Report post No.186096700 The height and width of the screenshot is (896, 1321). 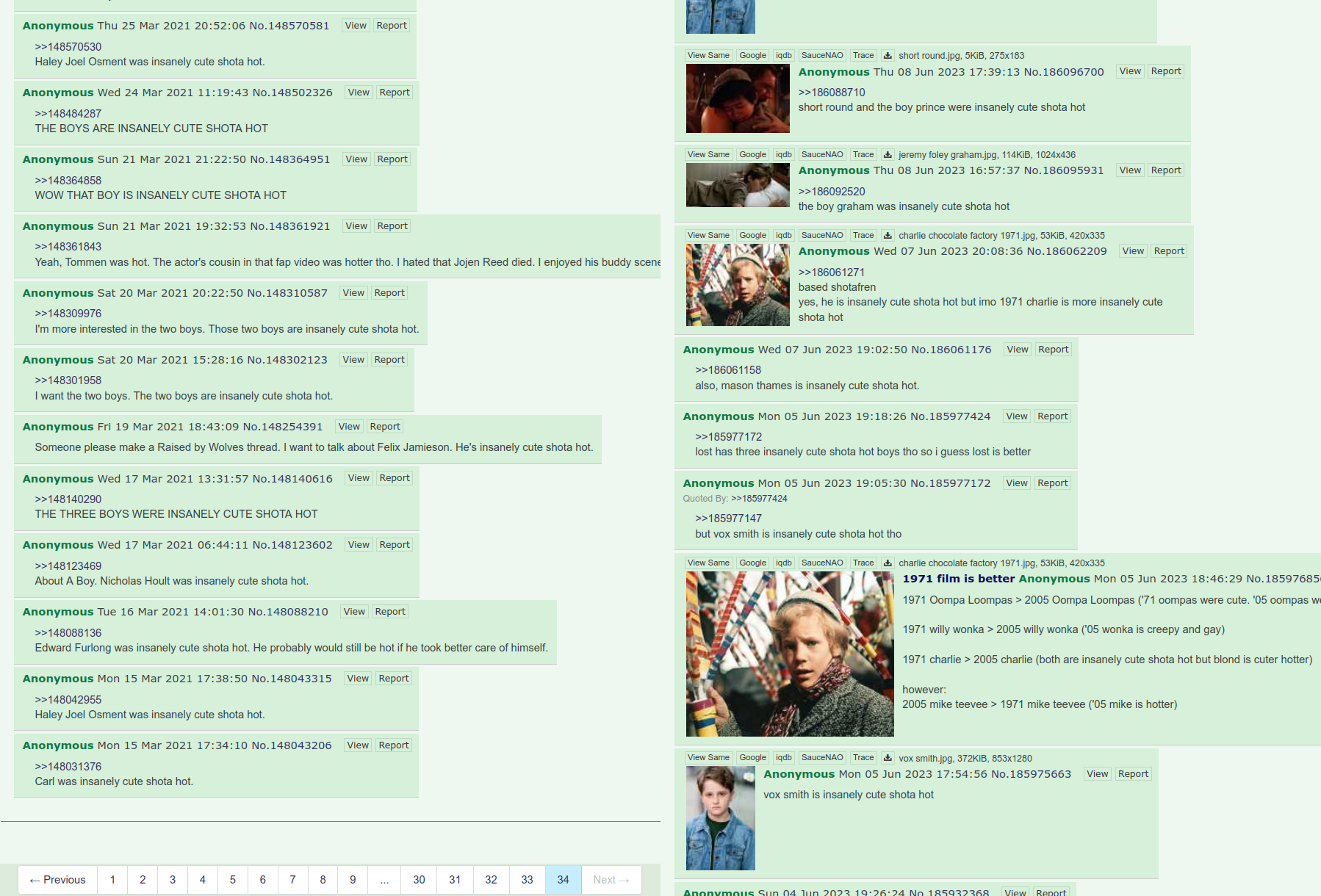coord(1166,71)
